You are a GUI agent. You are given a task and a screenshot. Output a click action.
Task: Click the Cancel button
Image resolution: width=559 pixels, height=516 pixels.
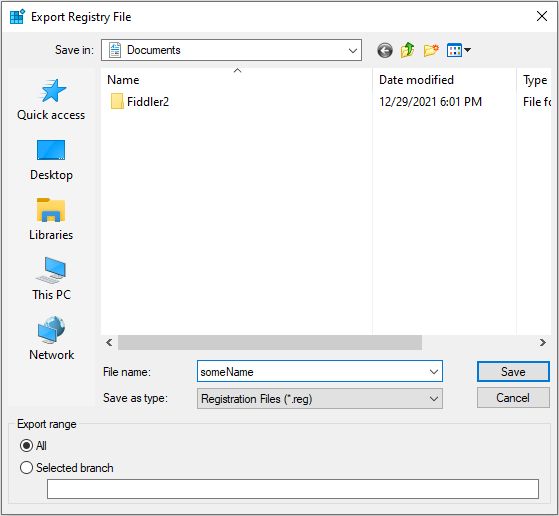point(513,398)
